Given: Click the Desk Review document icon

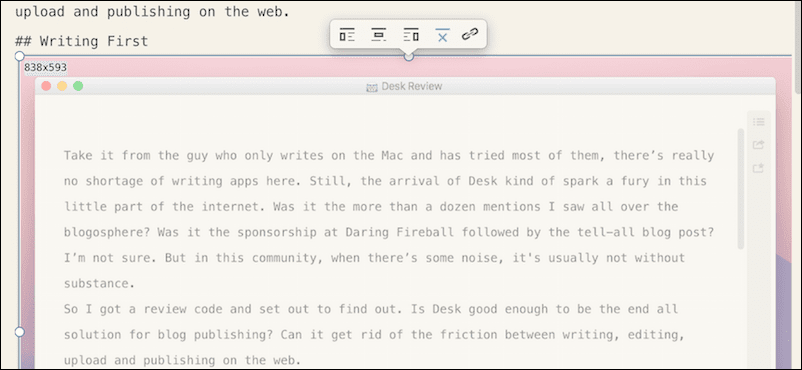Looking at the screenshot, I should tap(372, 87).
